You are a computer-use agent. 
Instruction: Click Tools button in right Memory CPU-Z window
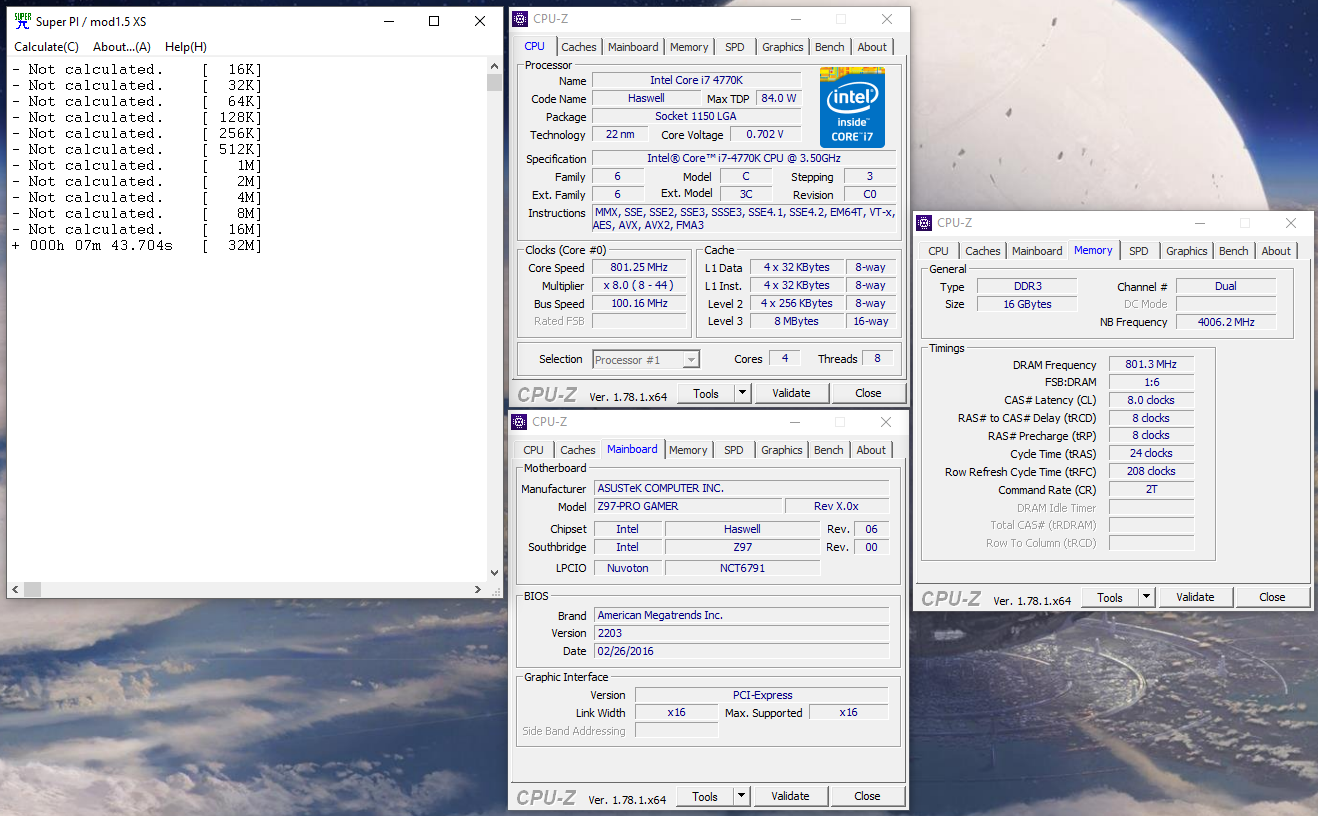[1110, 597]
